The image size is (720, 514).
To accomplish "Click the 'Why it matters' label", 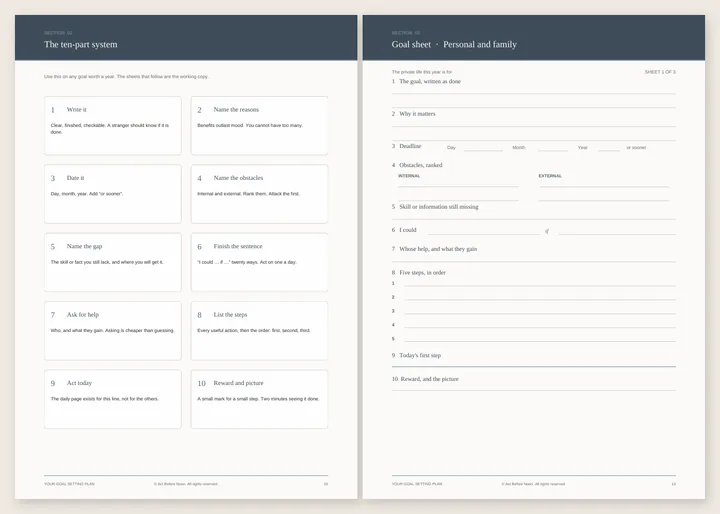I will click(417, 114).
